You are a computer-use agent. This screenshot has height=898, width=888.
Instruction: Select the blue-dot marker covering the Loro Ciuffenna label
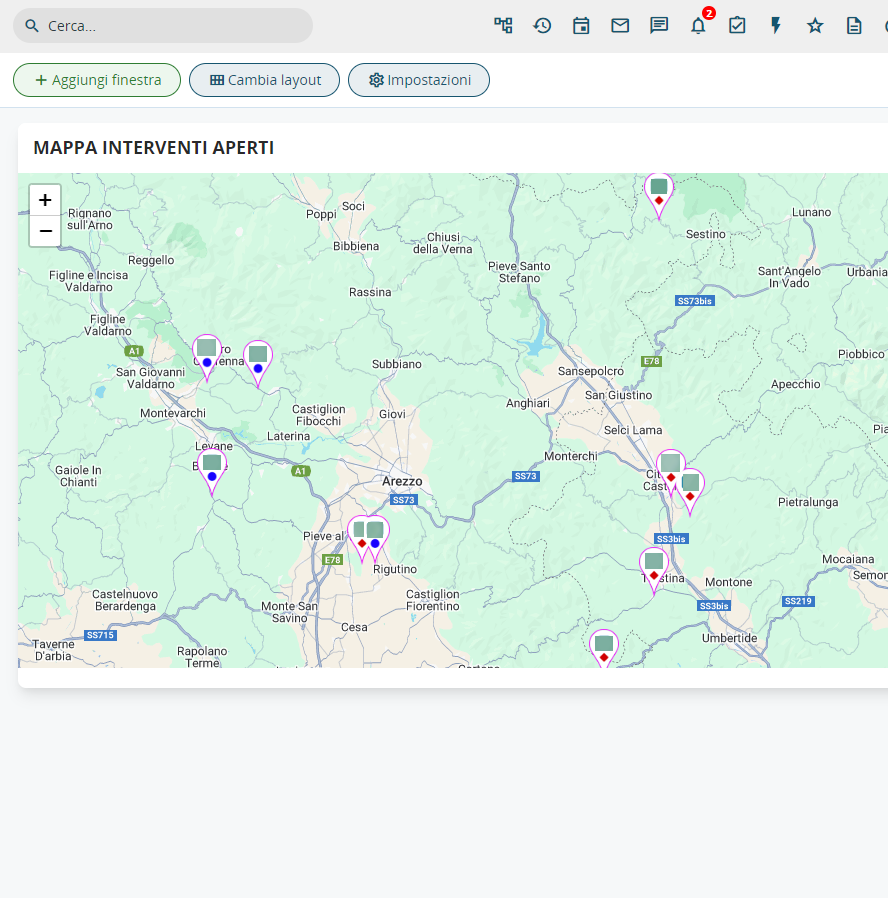(207, 356)
